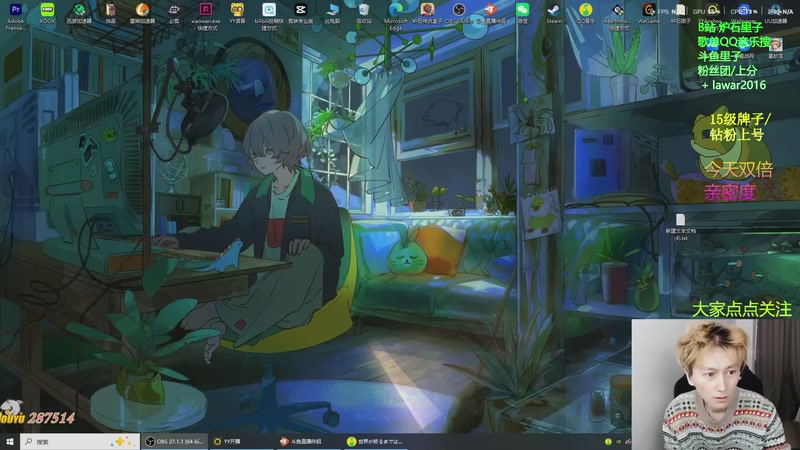Open the 炉石传说盒子 Hearthstone box icon
The width and height of the screenshot is (800, 450).
click(427, 14)
